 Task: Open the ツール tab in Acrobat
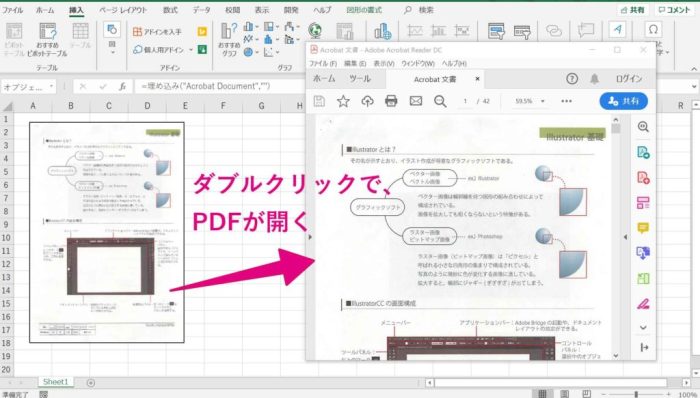(360, 79)
